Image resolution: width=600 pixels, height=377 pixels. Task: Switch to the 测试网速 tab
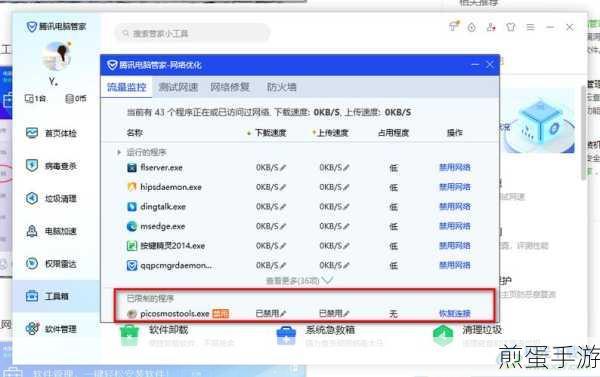tap(178, 87)
